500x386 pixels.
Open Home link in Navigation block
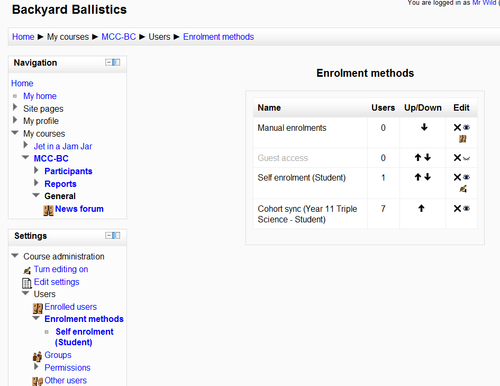tap(22, 83)
